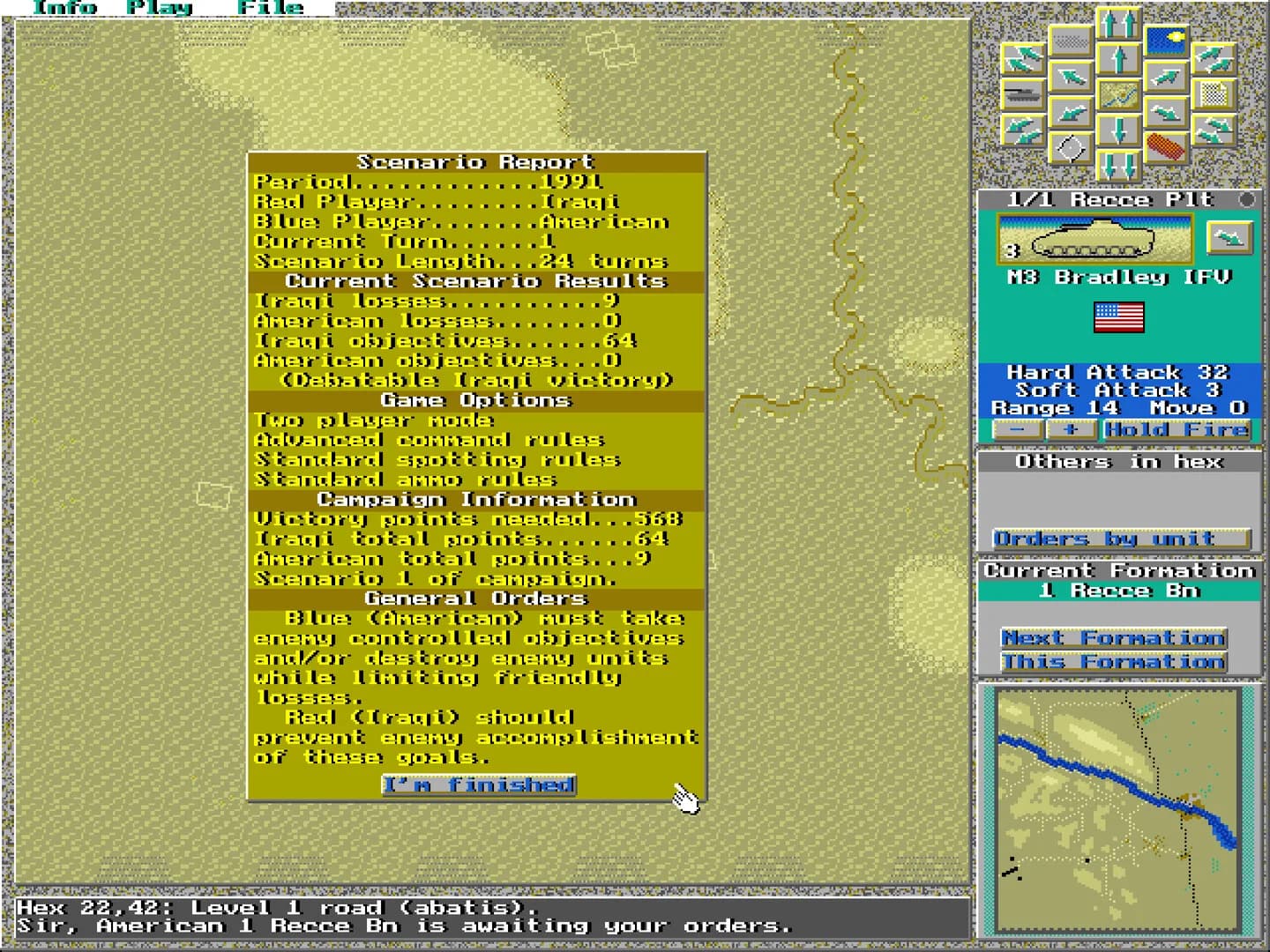Screen dimensions: 1270x952
Task: Click the minus button beside Hold Fire
Action: pyautogui.click(x=1018, y=430)
